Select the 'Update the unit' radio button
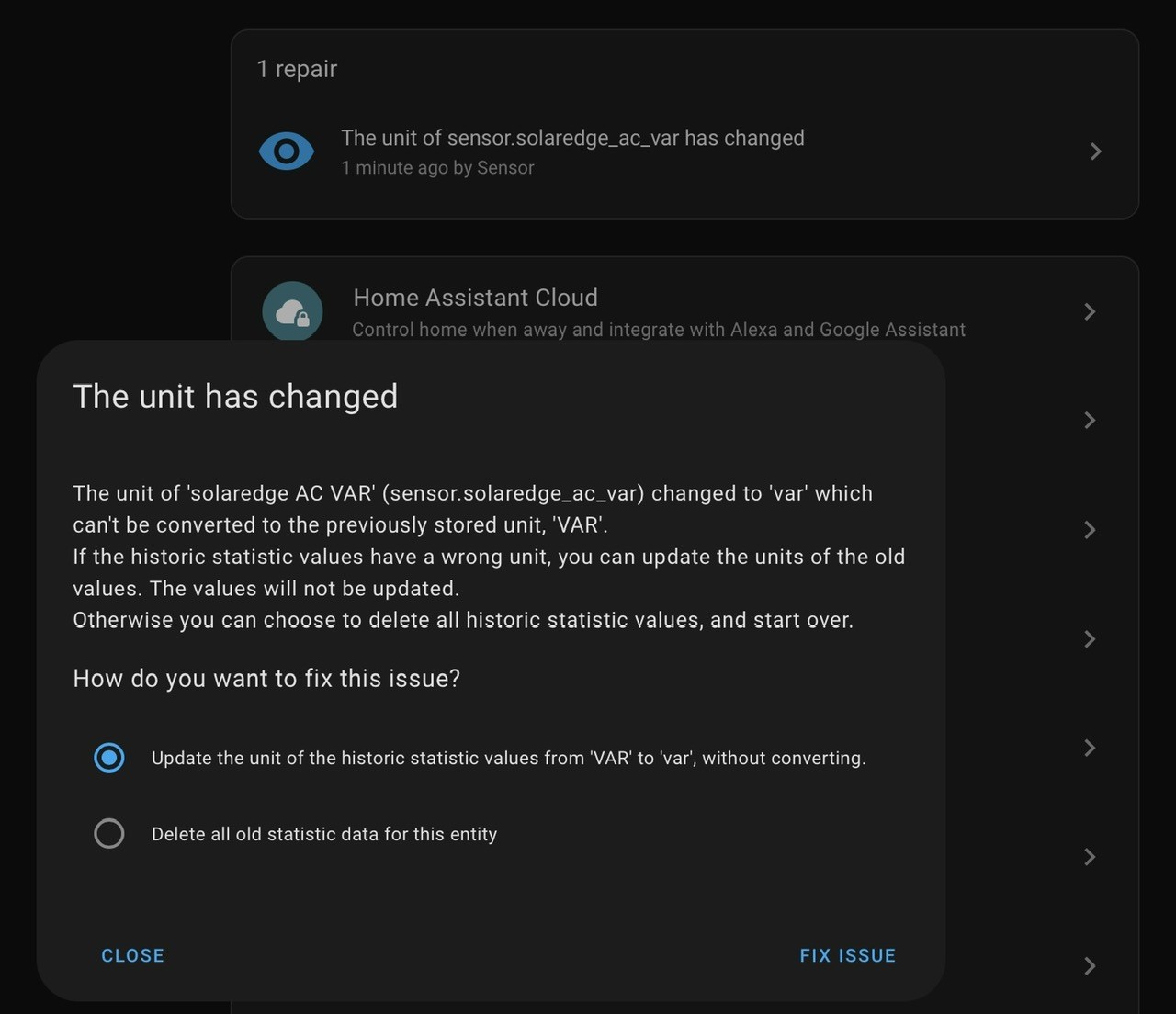Viewport: 1176px width, 1014px height. pos(109,758)
